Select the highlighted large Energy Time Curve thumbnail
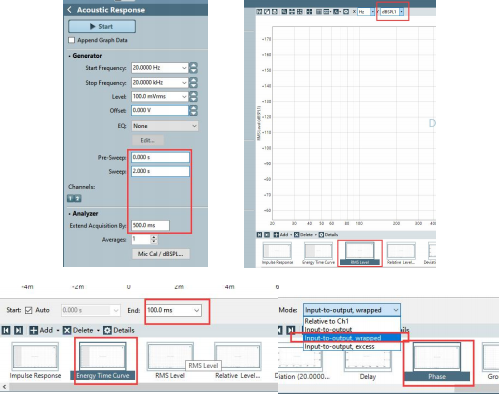Viewport: 499px width, 394px height. click(x=103, y=360)
